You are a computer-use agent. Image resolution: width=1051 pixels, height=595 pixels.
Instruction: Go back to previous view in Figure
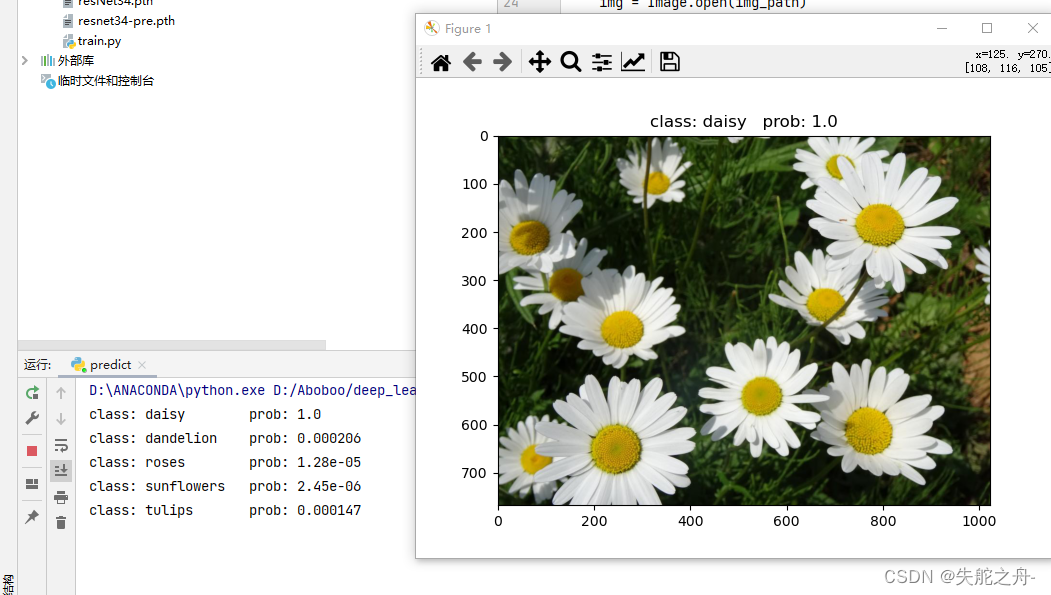pyautogui.click(x=472, y=62)
